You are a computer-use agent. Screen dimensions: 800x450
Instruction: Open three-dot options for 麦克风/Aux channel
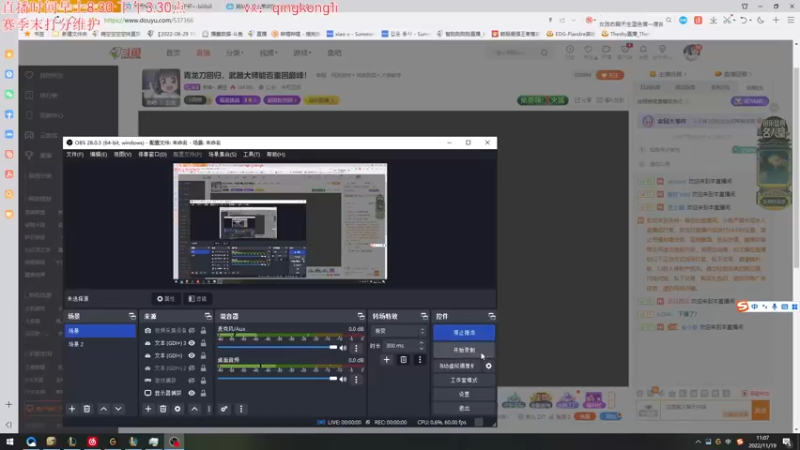point(356,348)
